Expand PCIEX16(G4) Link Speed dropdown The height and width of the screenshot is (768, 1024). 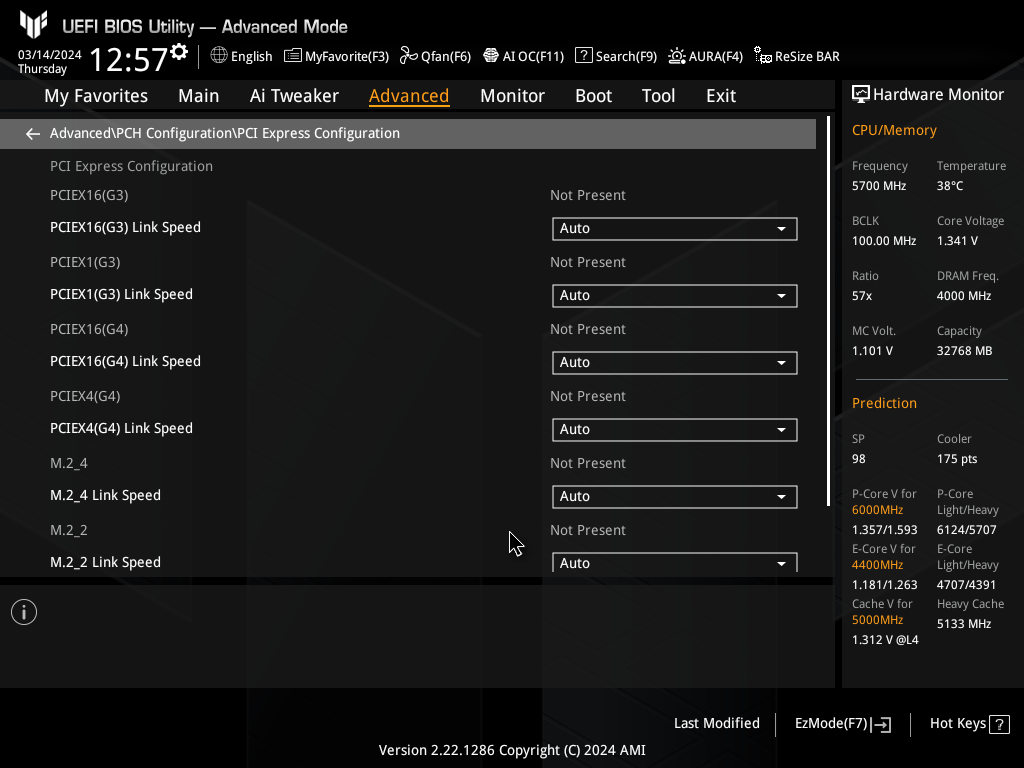point(675,362)
